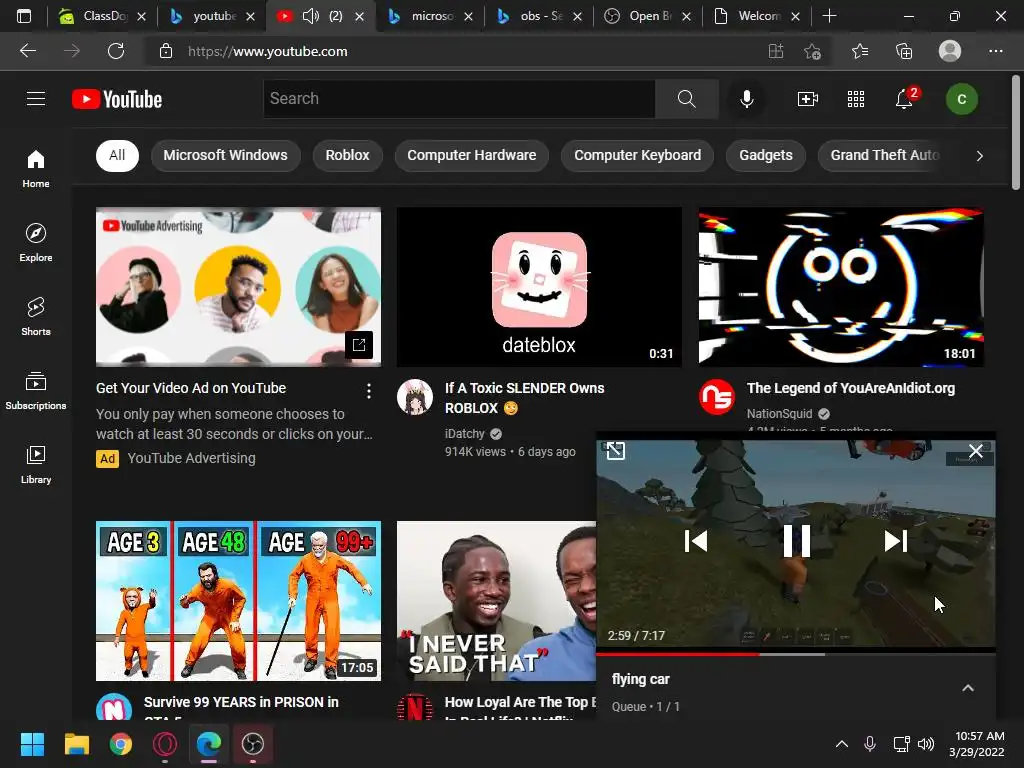The image size is (1024, 768).
Task: Open the YouTube hamburger guide menu
Action: pos(36,99)
